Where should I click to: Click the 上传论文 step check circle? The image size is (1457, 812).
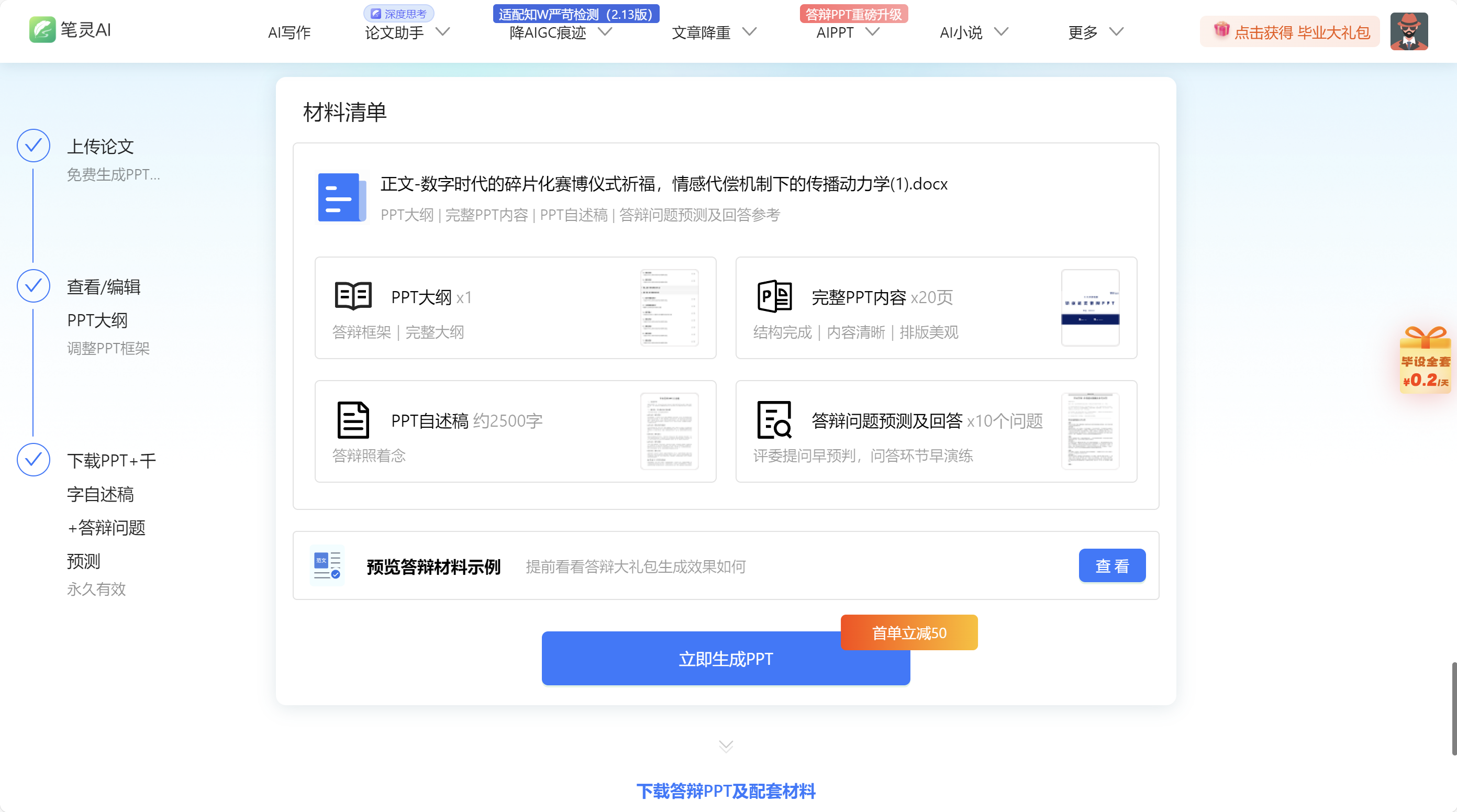(x=34, y=146)
